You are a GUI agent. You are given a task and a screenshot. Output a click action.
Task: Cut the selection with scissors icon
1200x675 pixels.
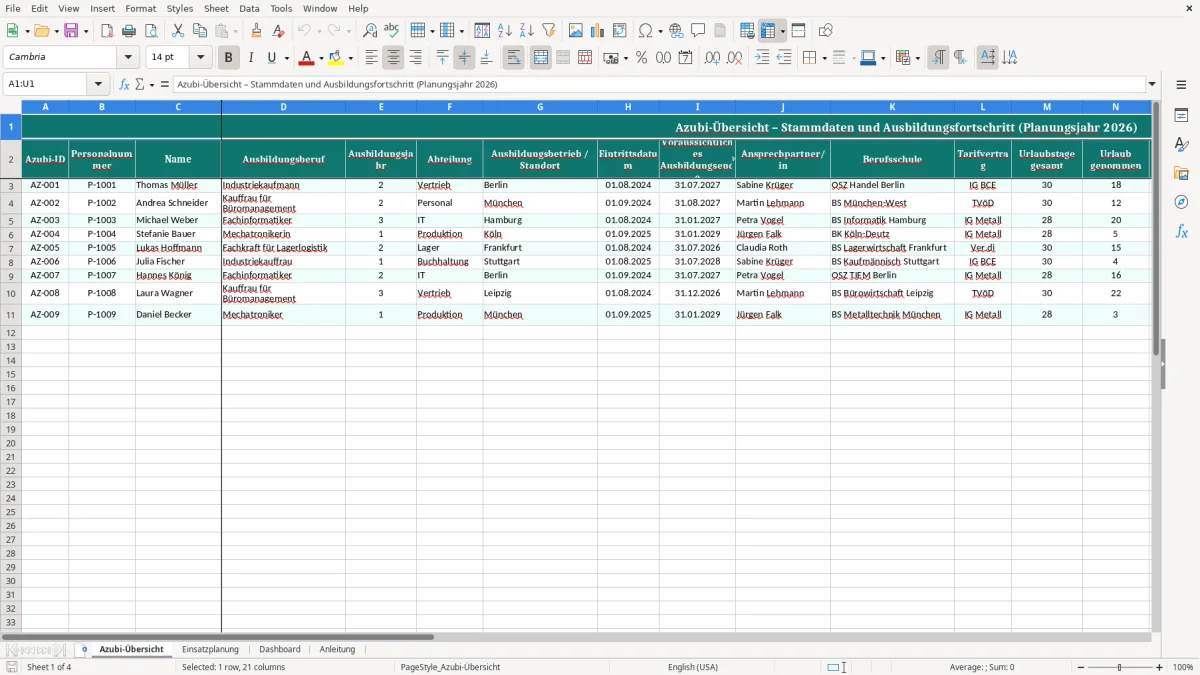point(178,31)
